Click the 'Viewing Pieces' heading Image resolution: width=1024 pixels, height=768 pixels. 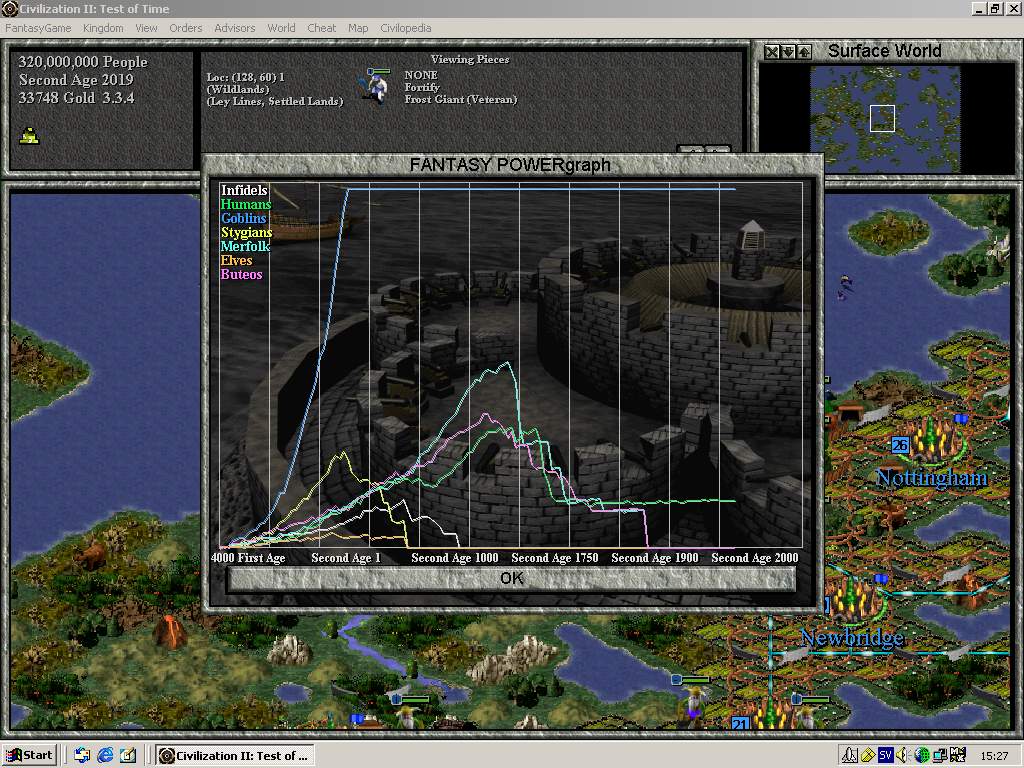[470, 59]
